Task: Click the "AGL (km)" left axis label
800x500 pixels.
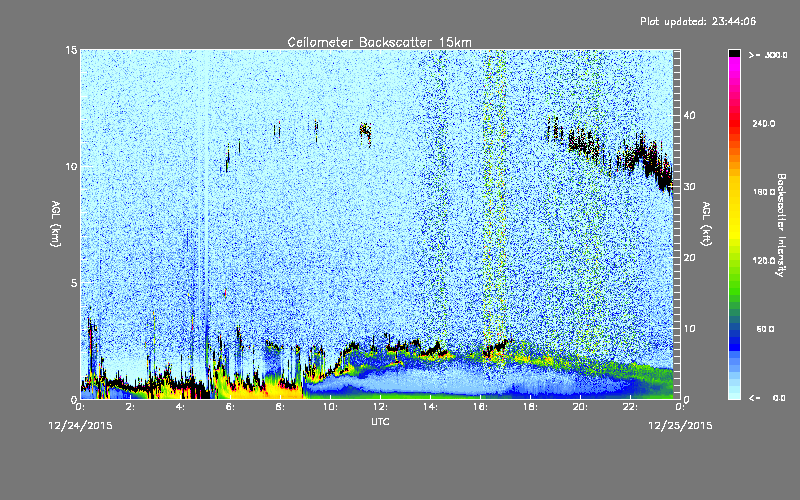Action: tap(56, 224)
